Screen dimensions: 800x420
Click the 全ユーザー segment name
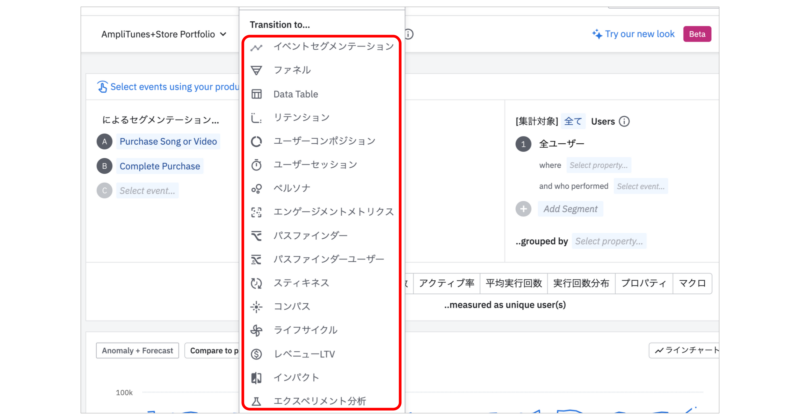tap(562, 144)
